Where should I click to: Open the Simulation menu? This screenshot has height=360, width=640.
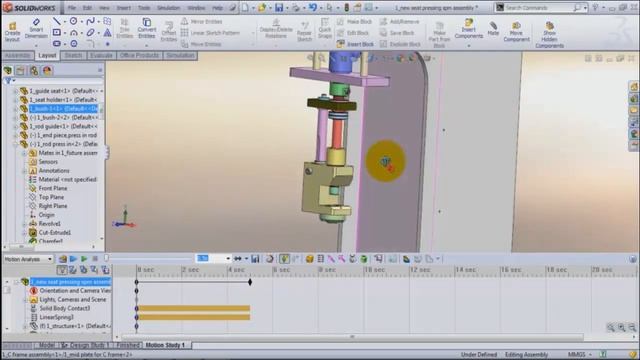click(x=169, y=8)
